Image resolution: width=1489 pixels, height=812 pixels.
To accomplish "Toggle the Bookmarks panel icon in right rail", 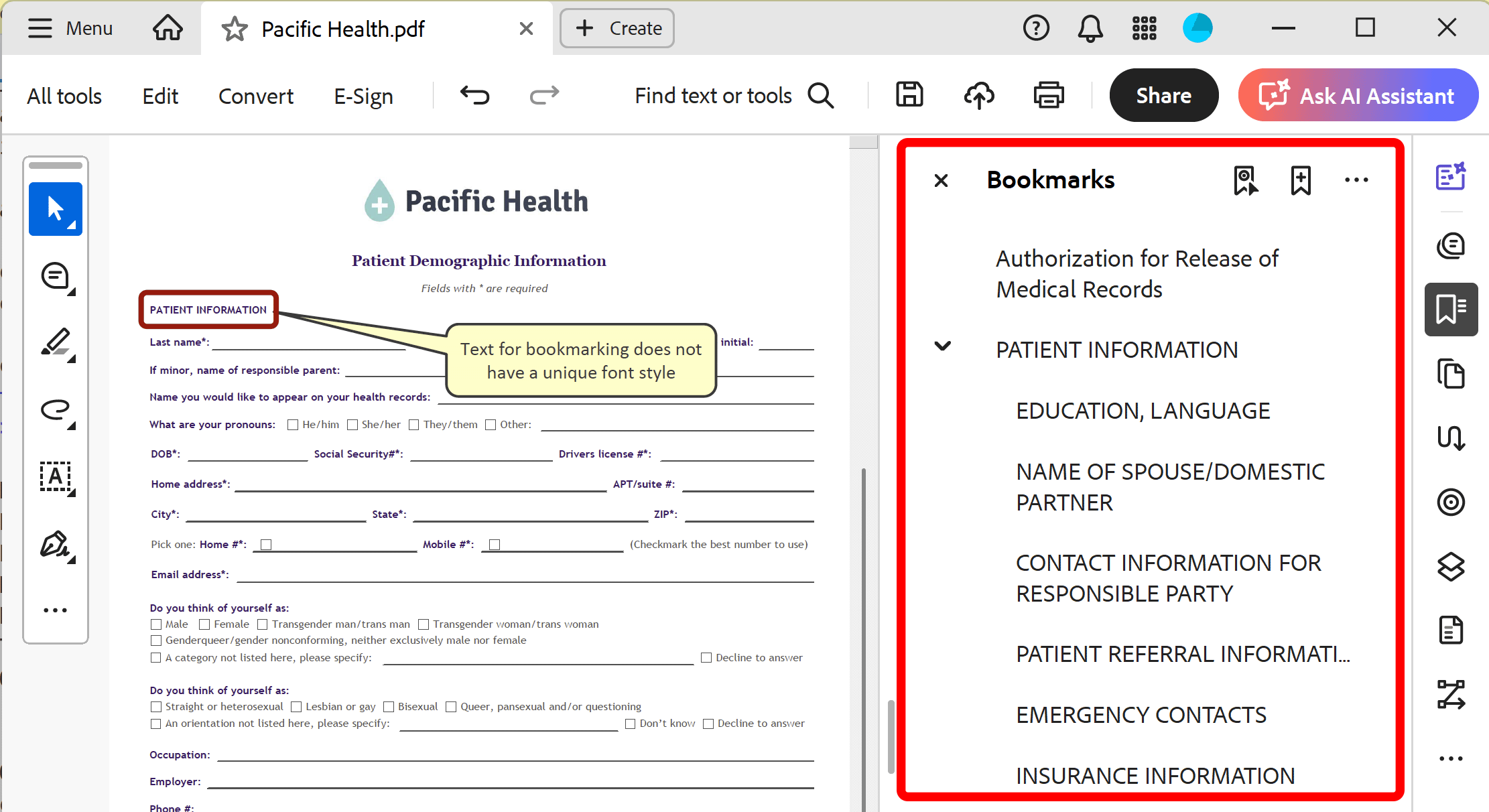I will click(1451, 310).
